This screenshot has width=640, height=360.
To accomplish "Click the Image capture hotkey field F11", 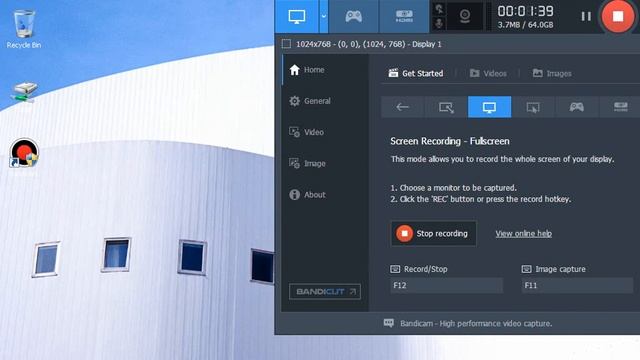I will [578, 285].
